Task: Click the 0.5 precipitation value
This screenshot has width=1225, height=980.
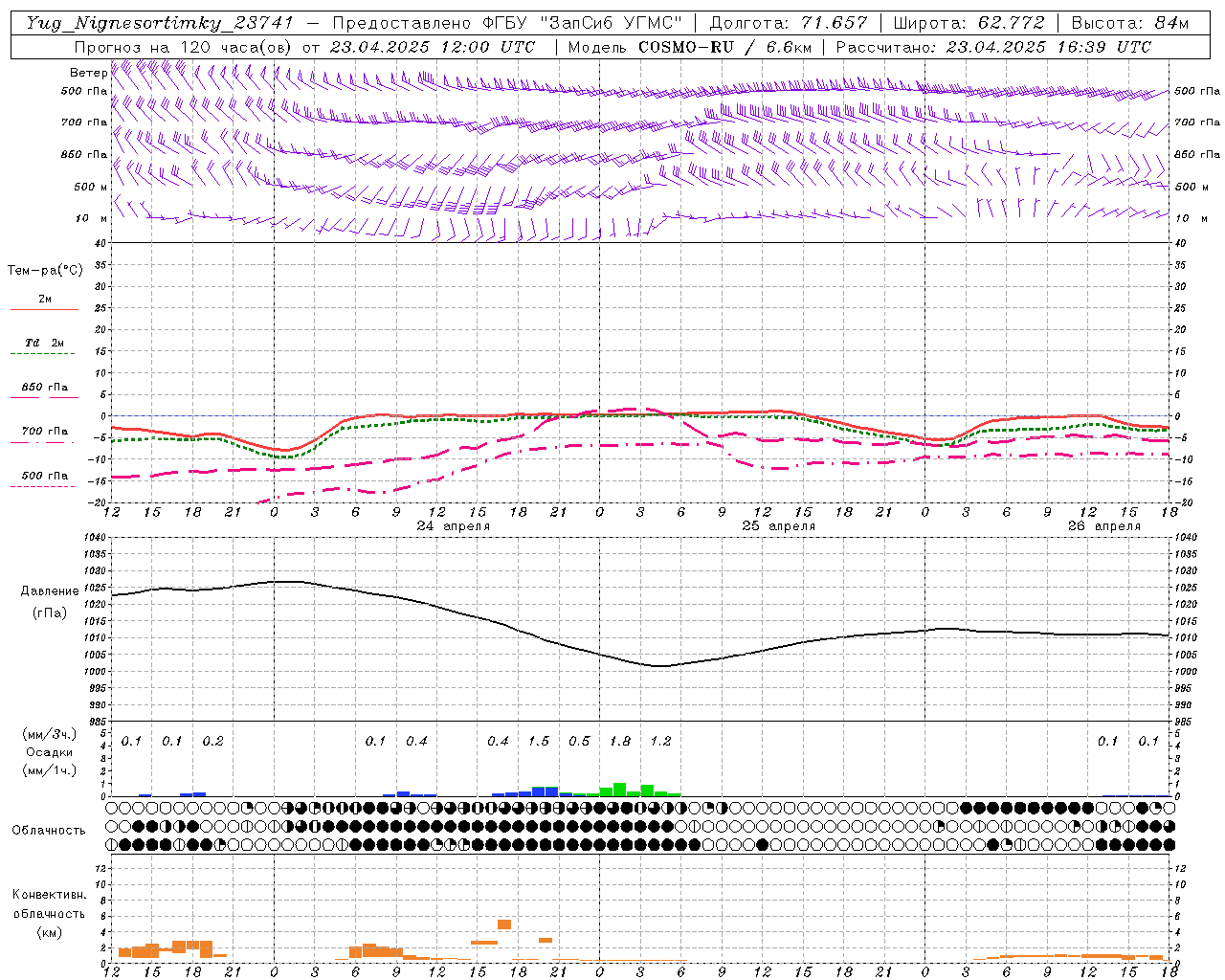Action: (x=579, y=742)
